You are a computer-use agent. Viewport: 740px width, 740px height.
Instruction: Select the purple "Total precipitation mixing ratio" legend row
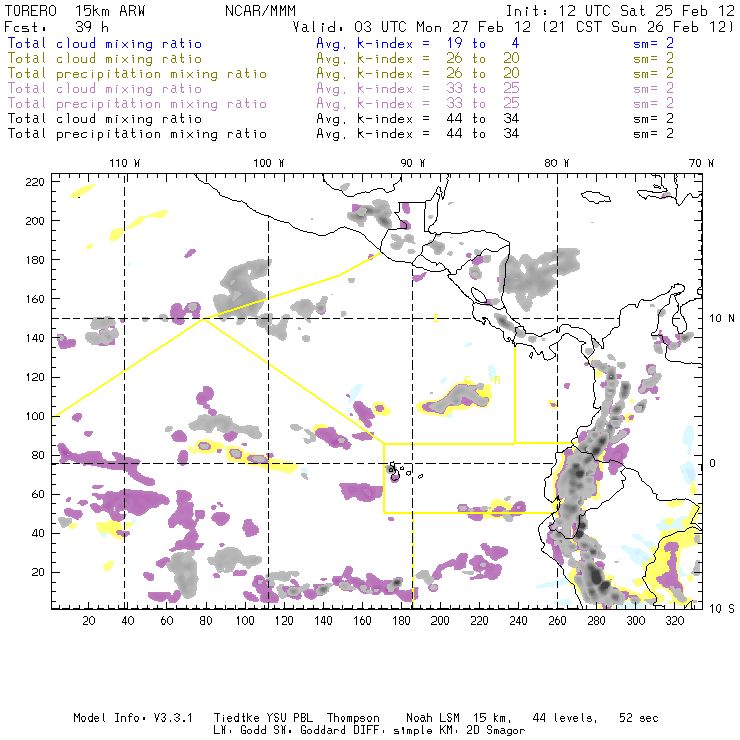[x=137, y=103]
